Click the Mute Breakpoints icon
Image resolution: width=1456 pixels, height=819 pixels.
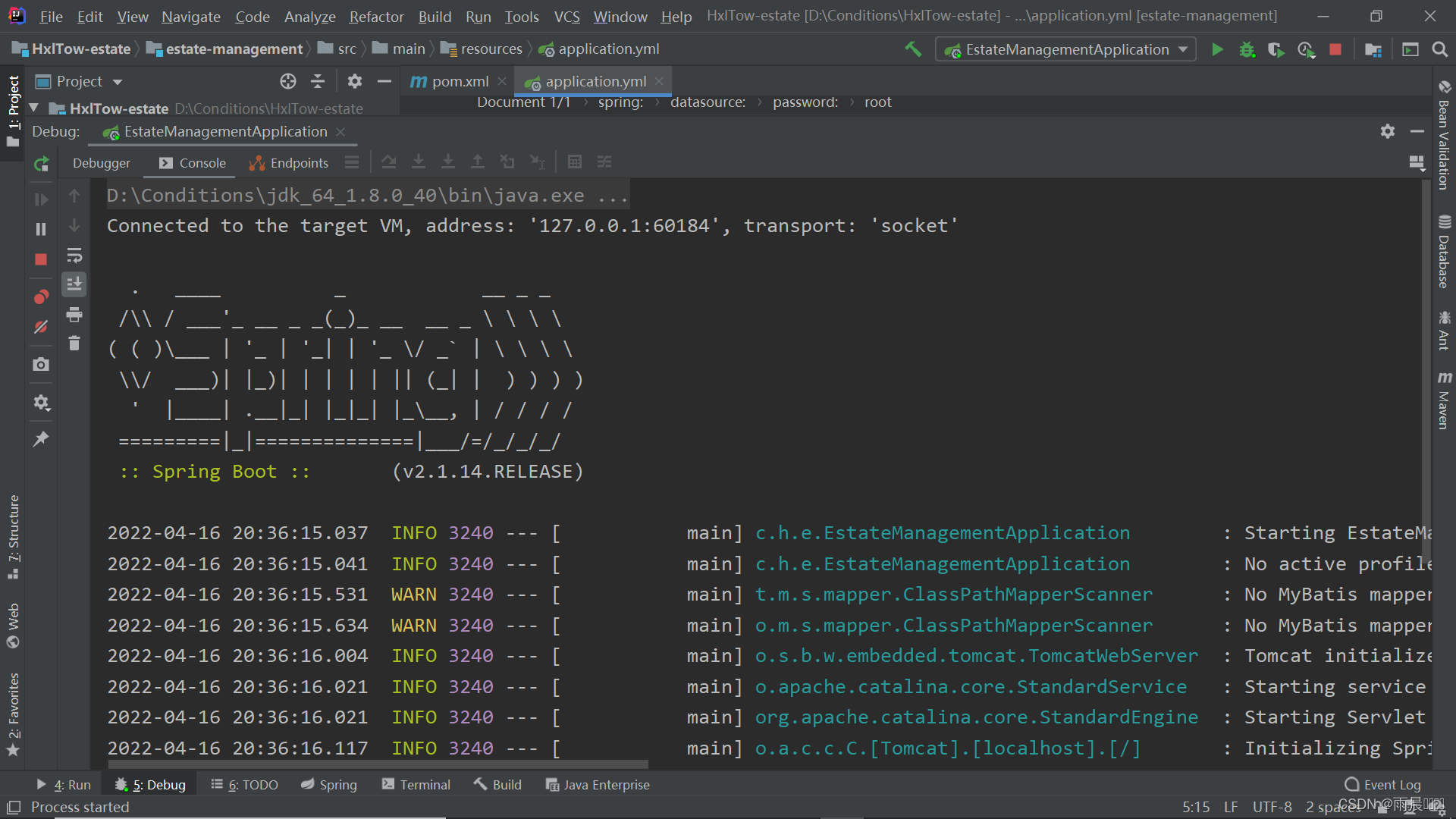[41, 327]
